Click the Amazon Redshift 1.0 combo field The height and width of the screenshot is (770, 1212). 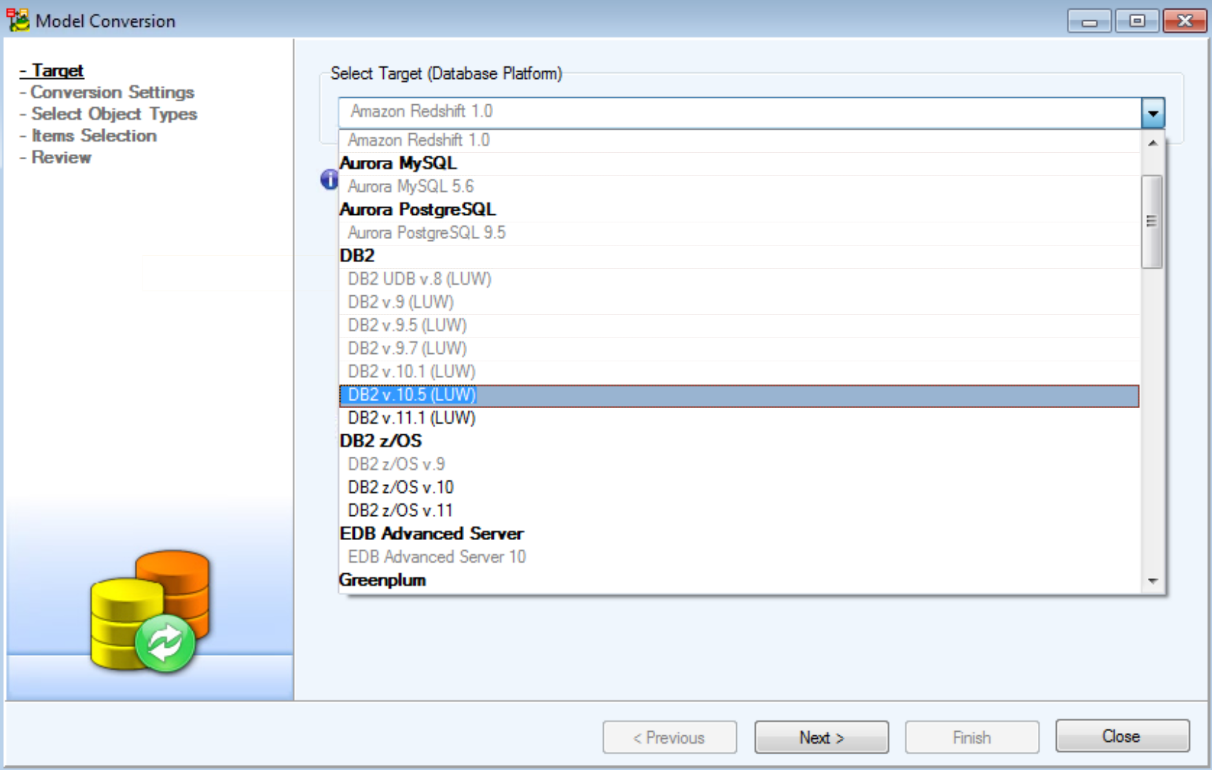coord(740,113)
